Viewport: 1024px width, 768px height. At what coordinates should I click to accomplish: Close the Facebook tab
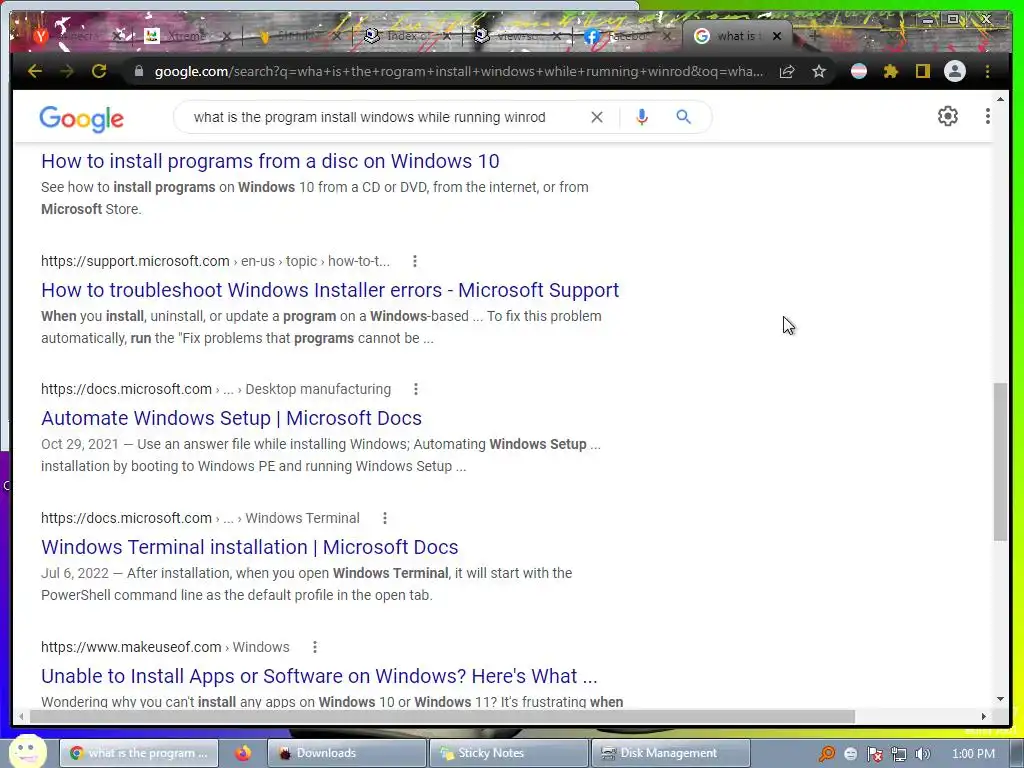pos(667,36)
